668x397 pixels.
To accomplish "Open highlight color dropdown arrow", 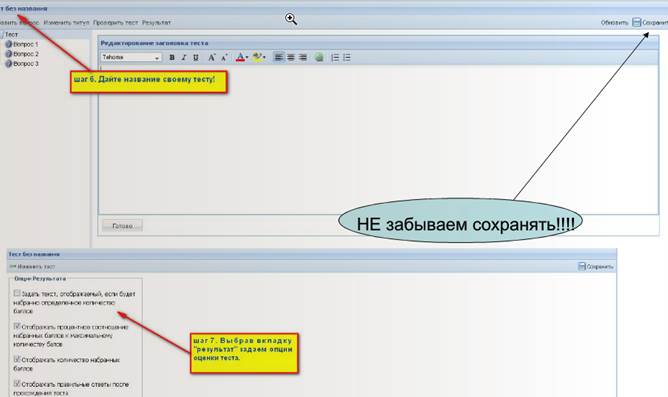I will pos(265,58).
